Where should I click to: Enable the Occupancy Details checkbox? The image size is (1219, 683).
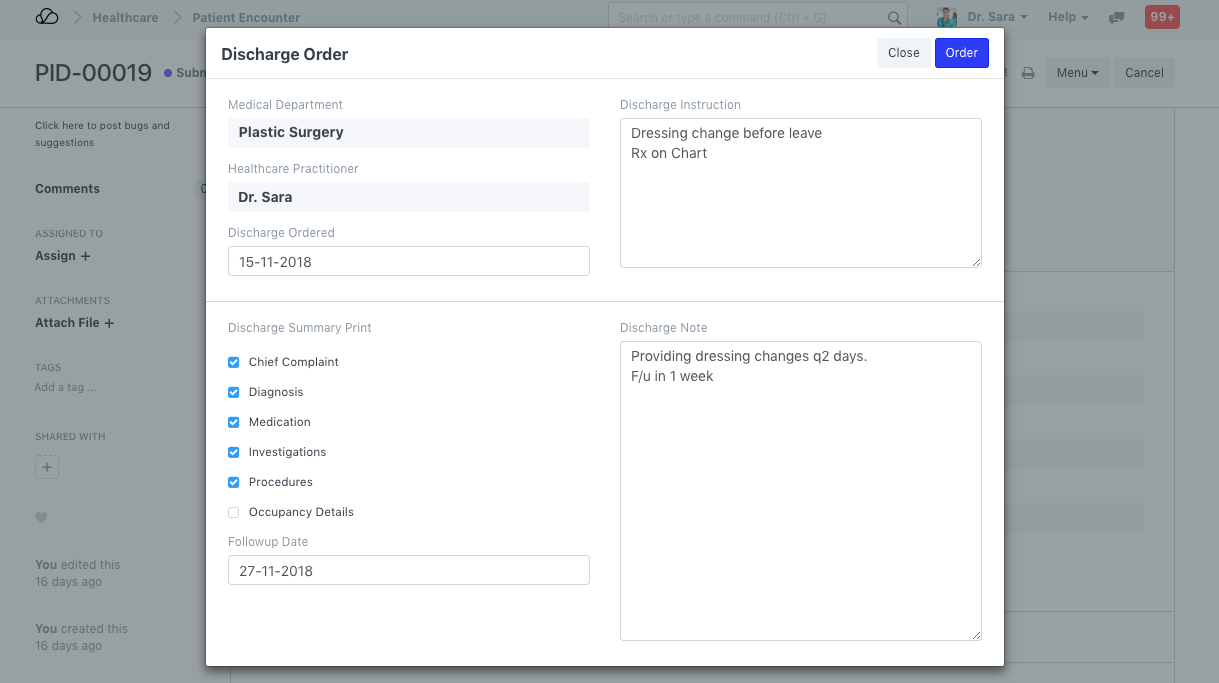pyautogui.click(x=234, y=512)
